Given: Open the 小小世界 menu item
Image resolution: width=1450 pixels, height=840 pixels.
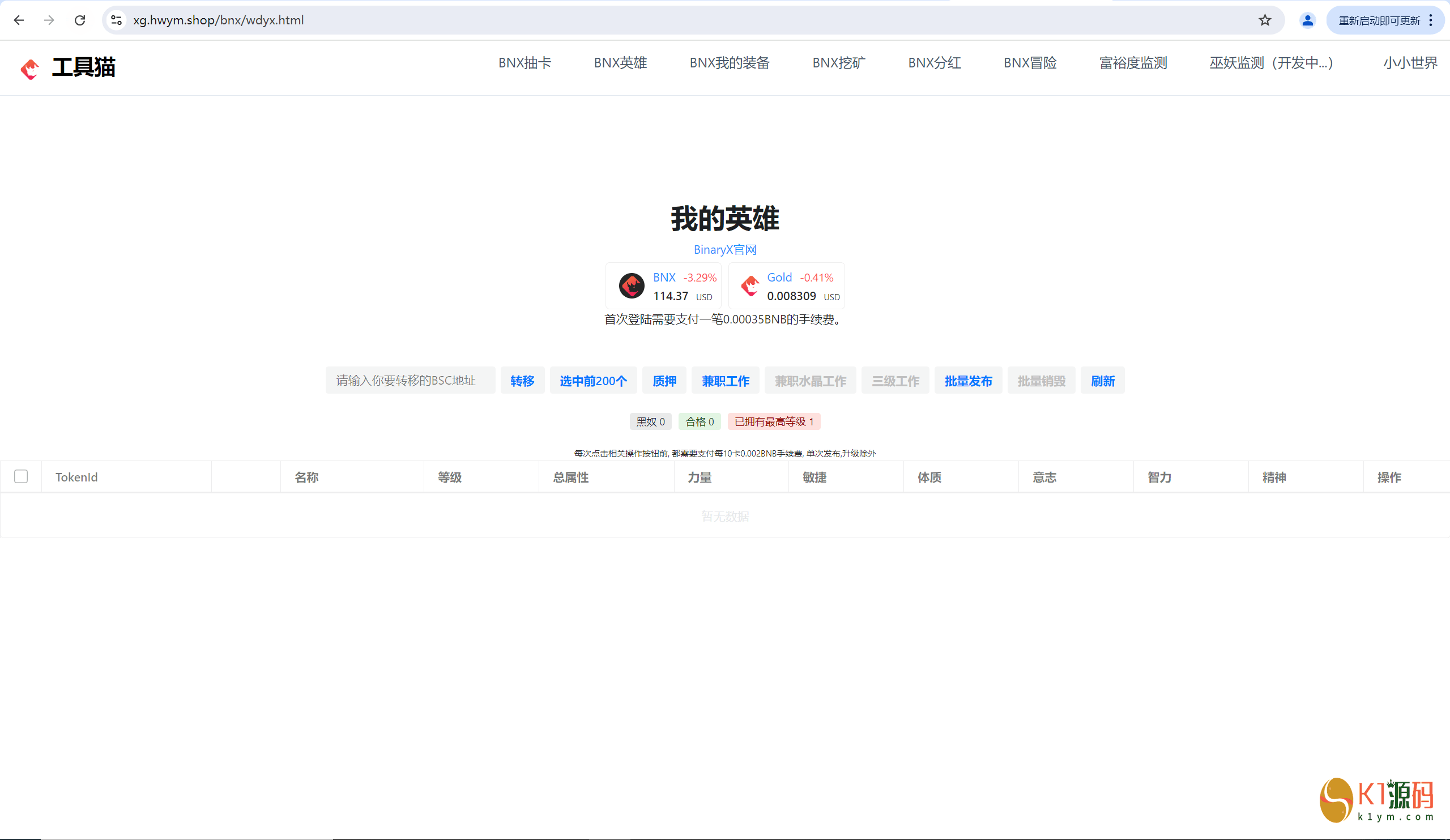Looking at the screenshot, I should point(1410,63).
